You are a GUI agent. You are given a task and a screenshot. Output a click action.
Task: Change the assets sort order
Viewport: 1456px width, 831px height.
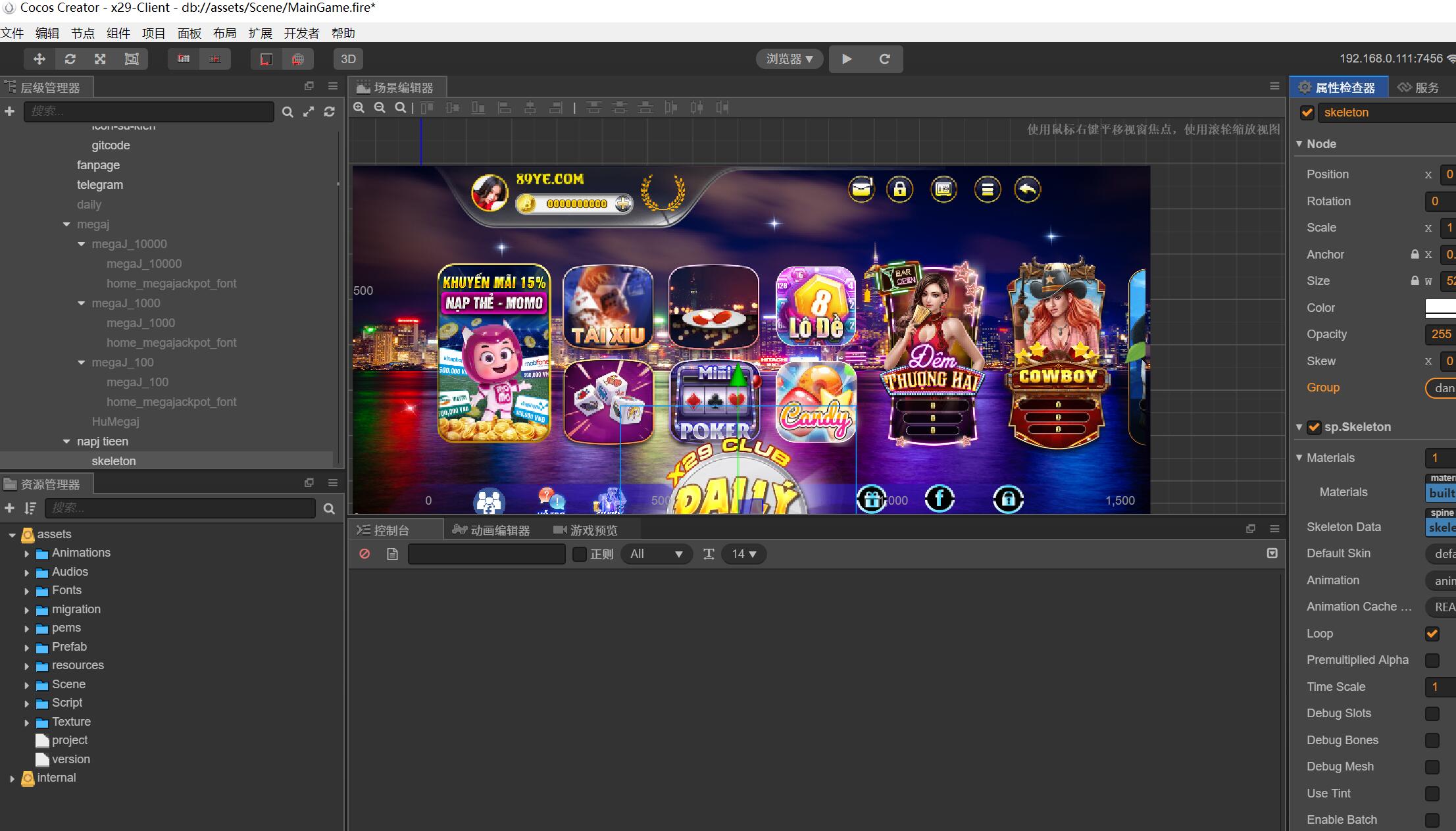(x=30, y=508)
